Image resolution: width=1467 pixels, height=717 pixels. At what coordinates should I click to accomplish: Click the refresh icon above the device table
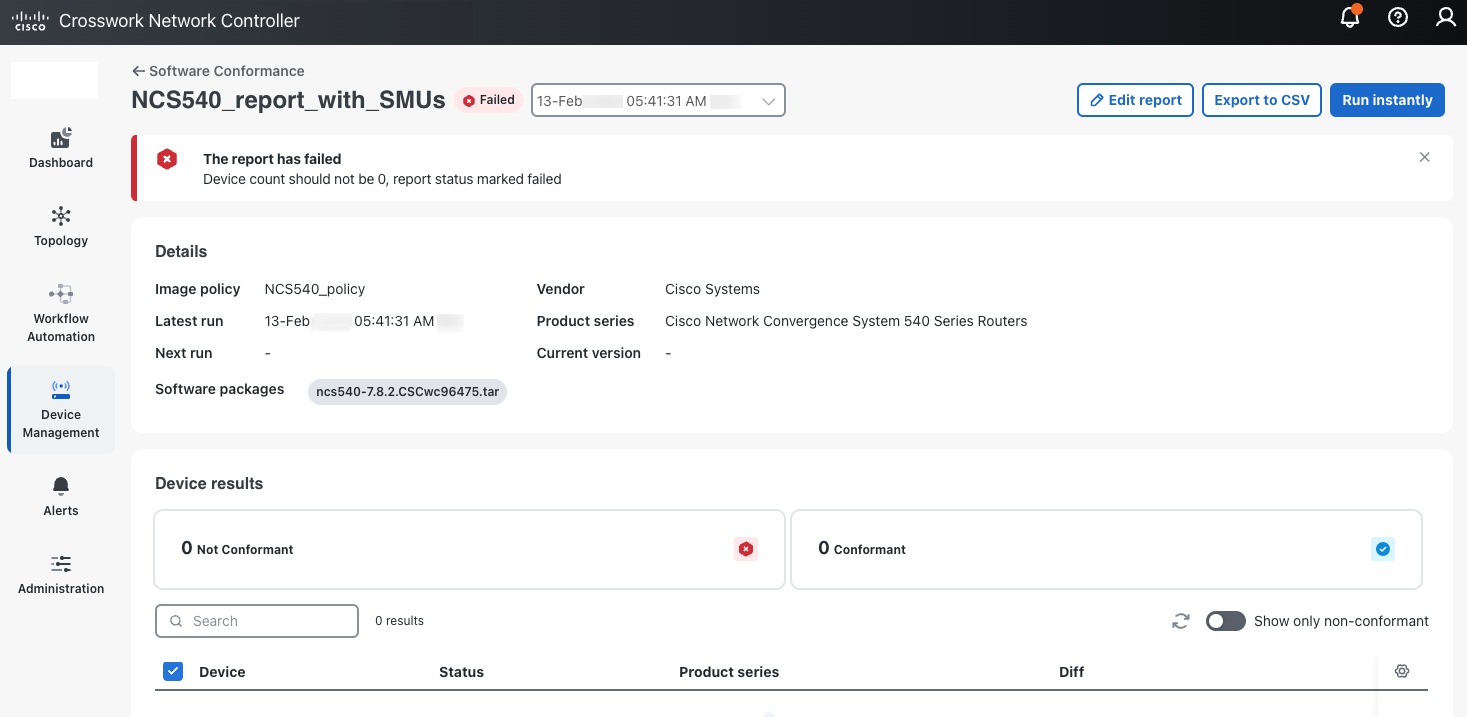pyautogui.click(x=1180, y=621)
